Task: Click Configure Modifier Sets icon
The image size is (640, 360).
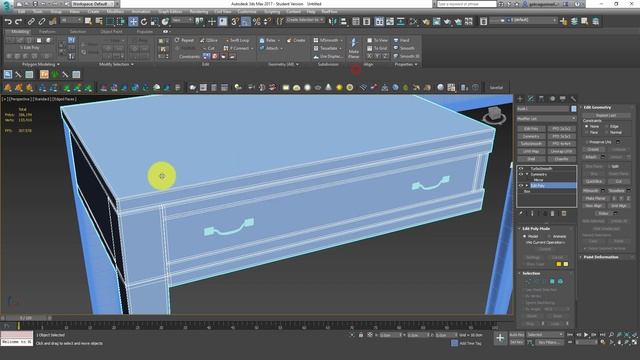Action: pyautogui.click(x=564, y=213)
